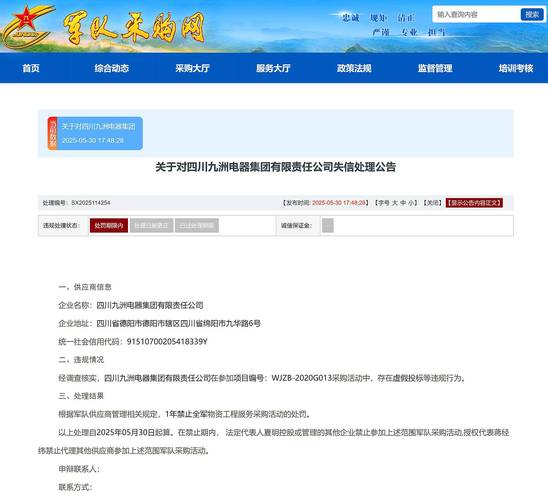This screenshot has width=548, height=500.
Task: Open the 综合动态 menu
Action: (111, 68)
